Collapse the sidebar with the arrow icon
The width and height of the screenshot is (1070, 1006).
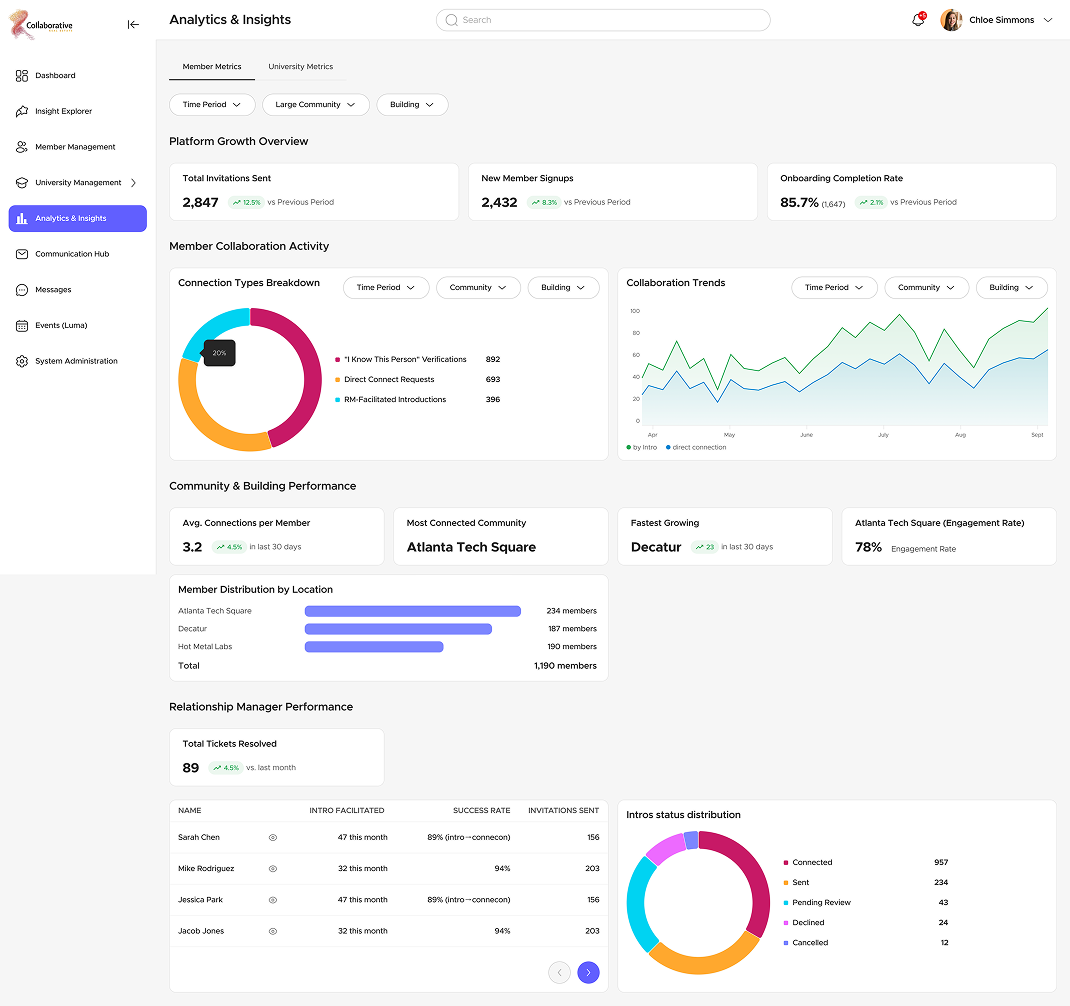coord(133,25)
